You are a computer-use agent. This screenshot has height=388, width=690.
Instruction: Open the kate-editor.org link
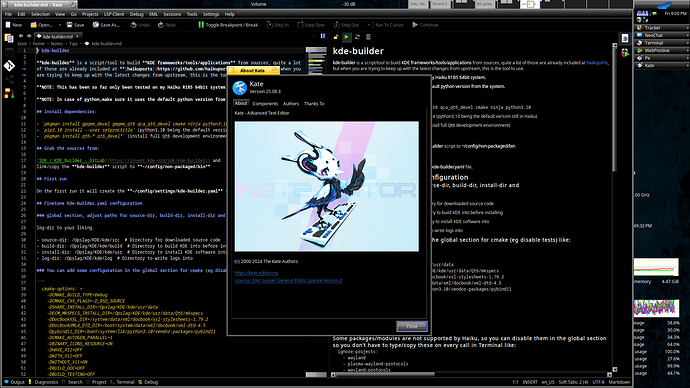[256, 273]
